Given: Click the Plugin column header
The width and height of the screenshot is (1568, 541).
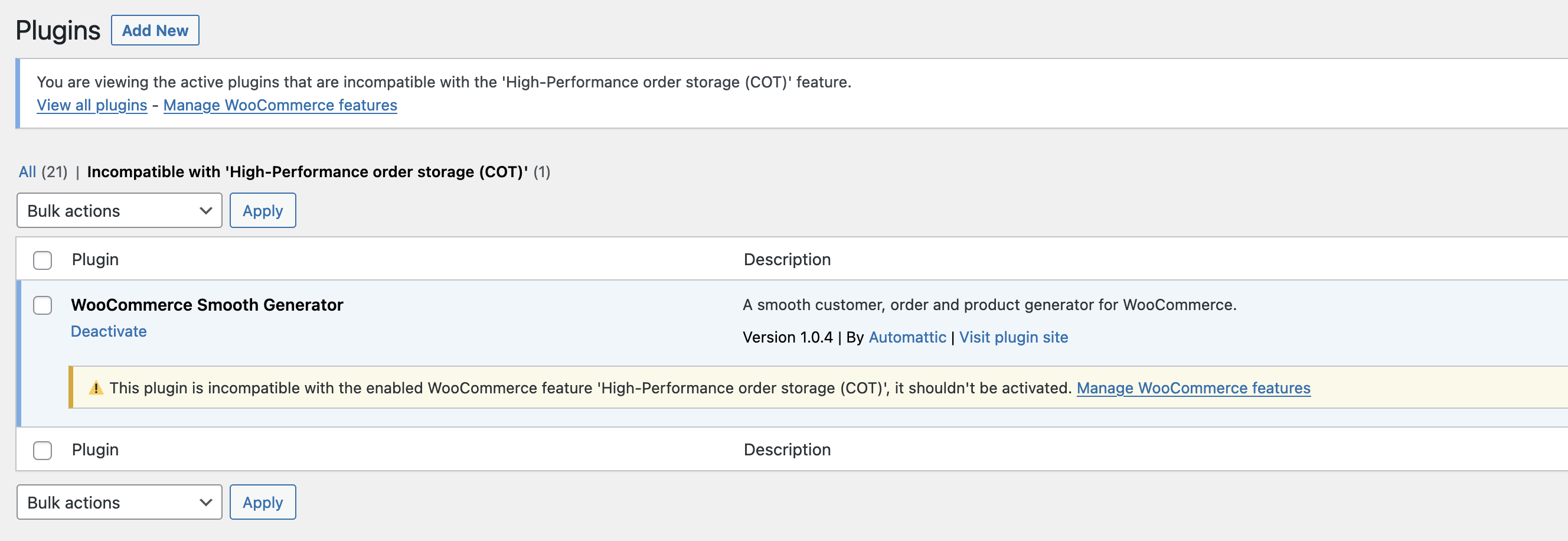Looking at the screenshot, I should coord(95,259).
